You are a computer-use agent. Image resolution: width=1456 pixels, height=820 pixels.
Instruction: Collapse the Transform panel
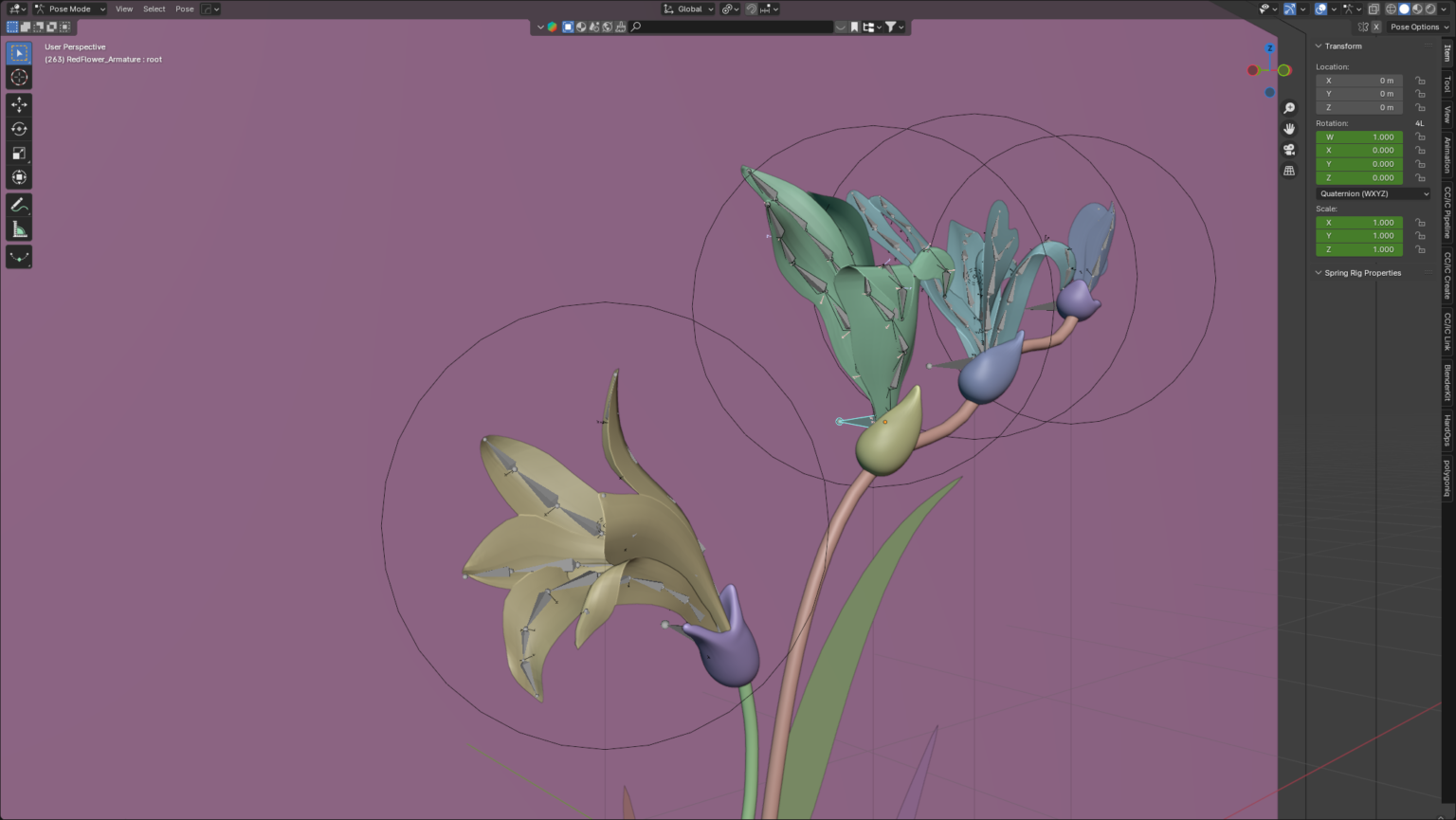1319,46
